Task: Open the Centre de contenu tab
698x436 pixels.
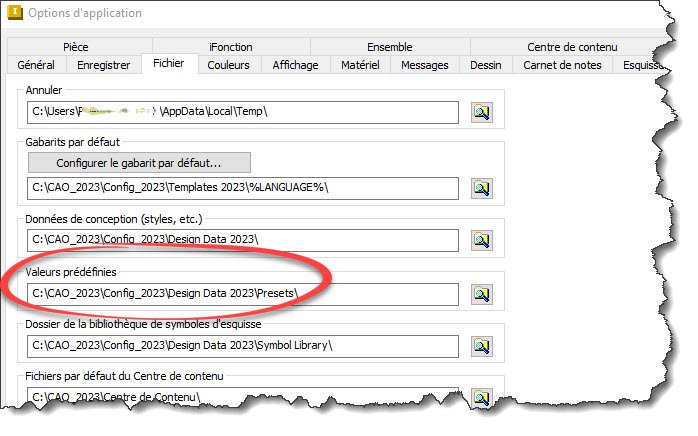Action: click(572, 46)
